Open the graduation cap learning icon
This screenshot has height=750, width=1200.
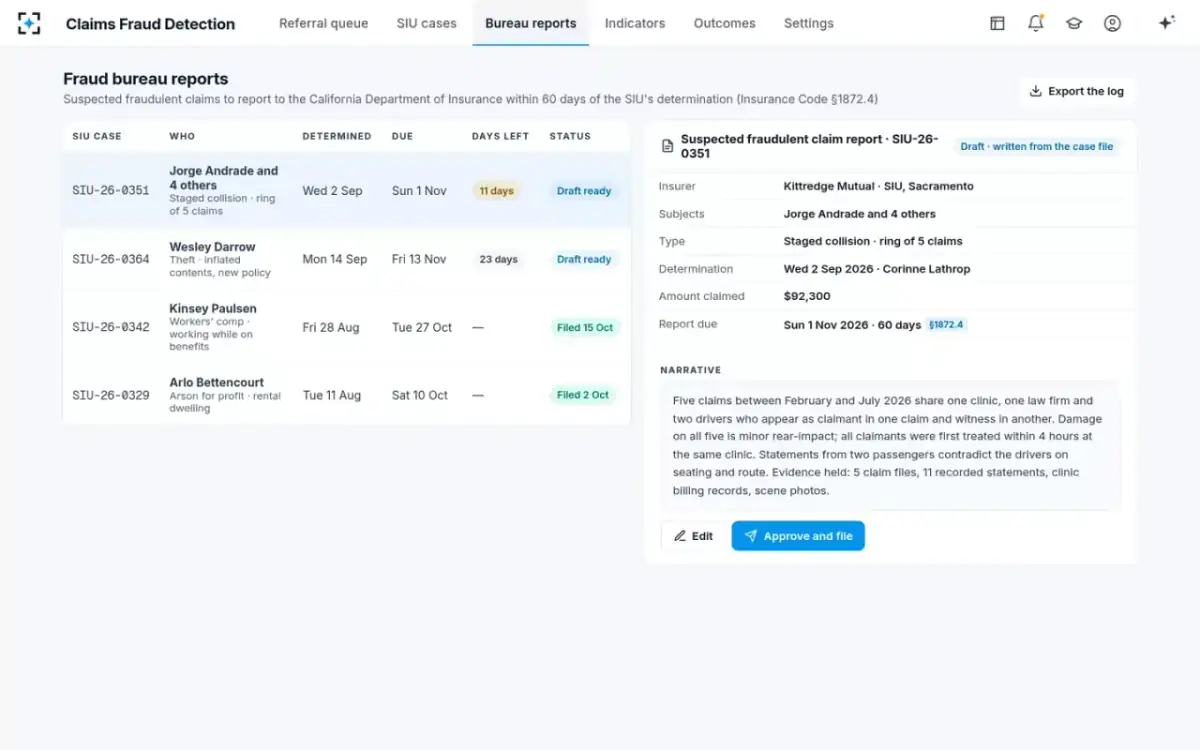point(1074,23)
